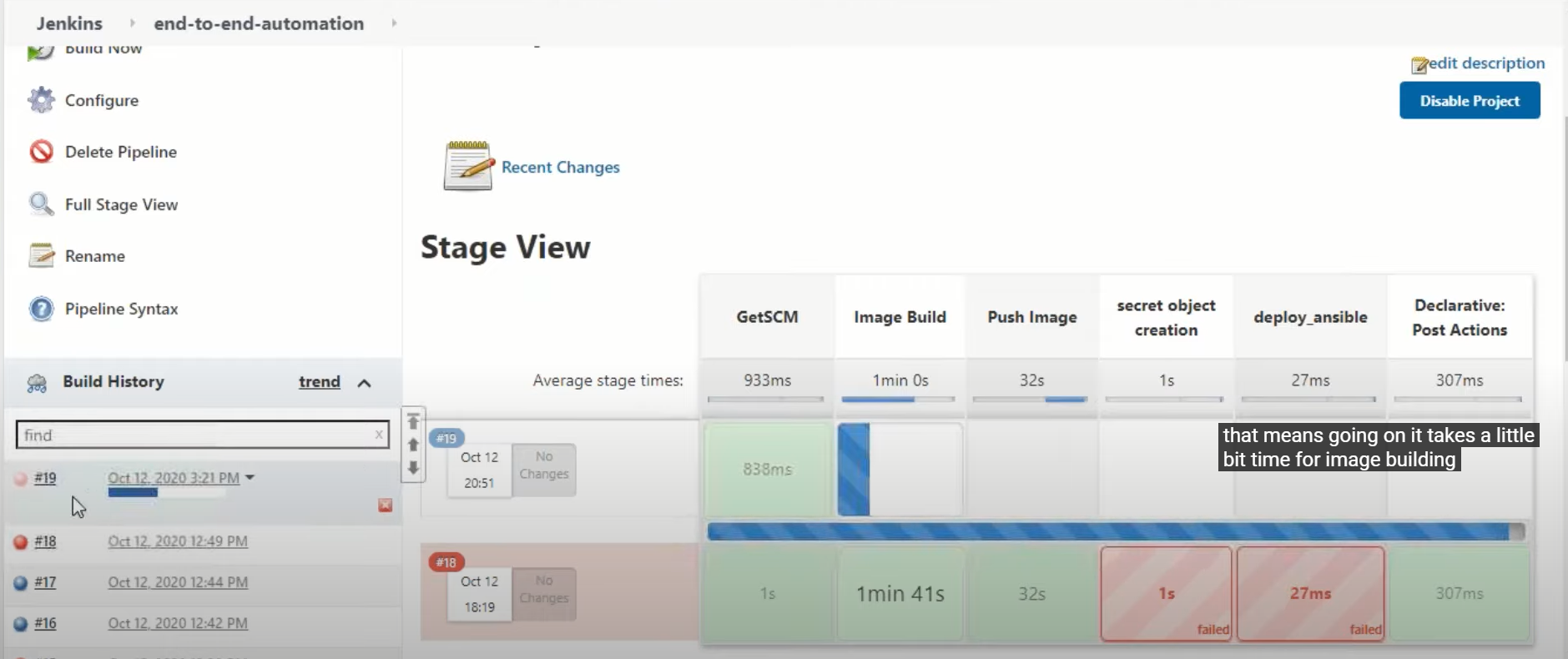
Task: Click the Build History icon
Action: tap(37, 383)
